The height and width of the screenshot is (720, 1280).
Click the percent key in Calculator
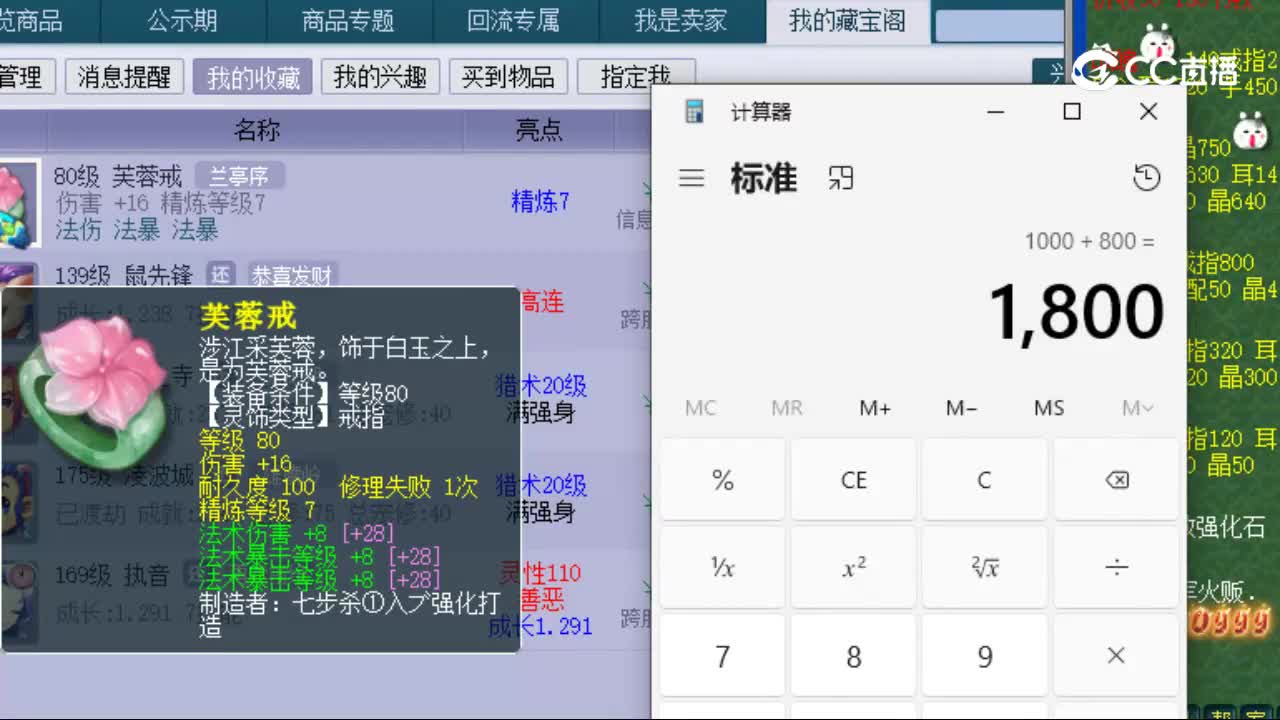click(722, 480)
